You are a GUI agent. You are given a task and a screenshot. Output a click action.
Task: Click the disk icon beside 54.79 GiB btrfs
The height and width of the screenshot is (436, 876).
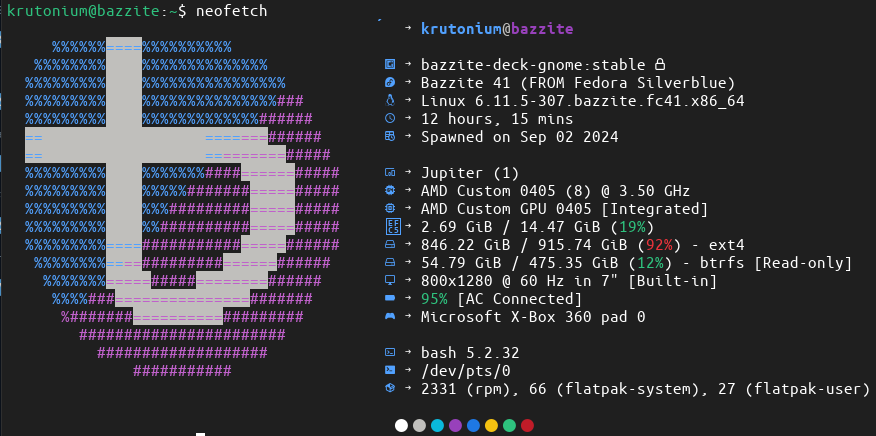coord(390,262)
